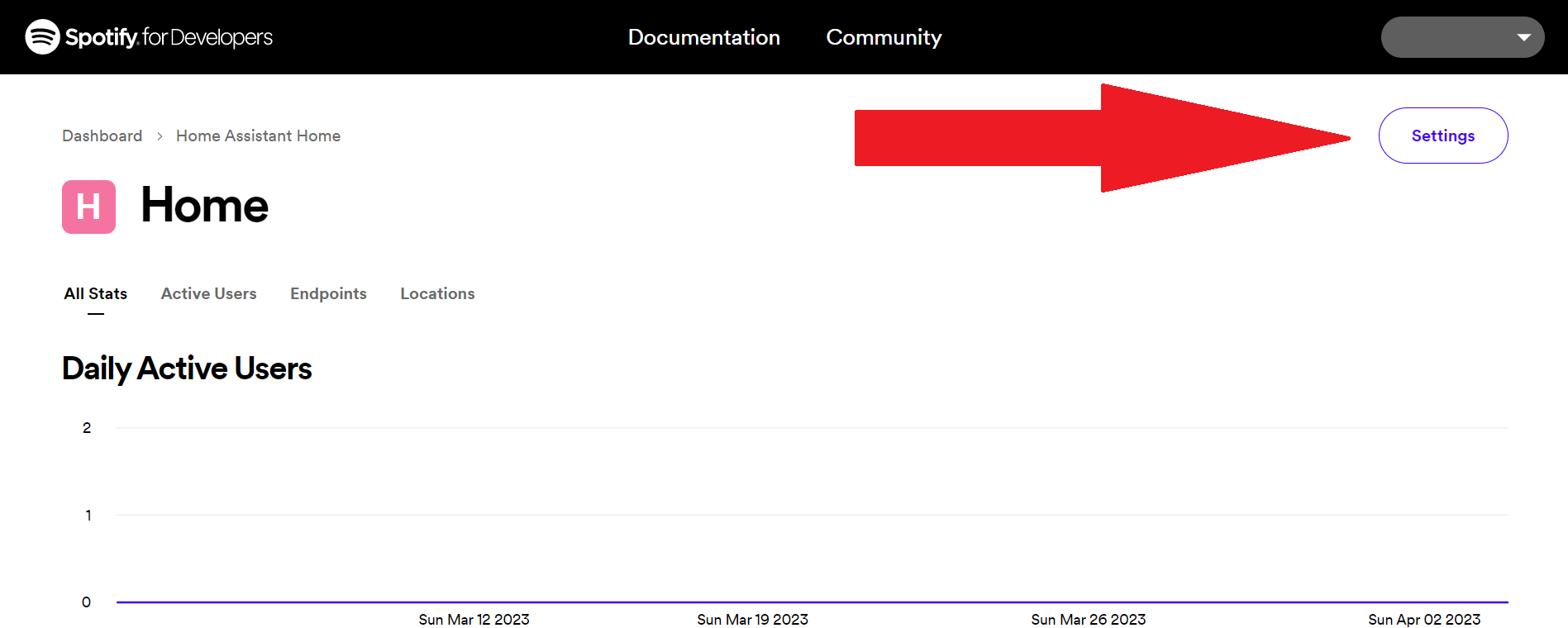The width and height of the screenshot is (1568, 628).
Task: Click the Sun Mar 12 2023 axis label
Action: (474, 620)
